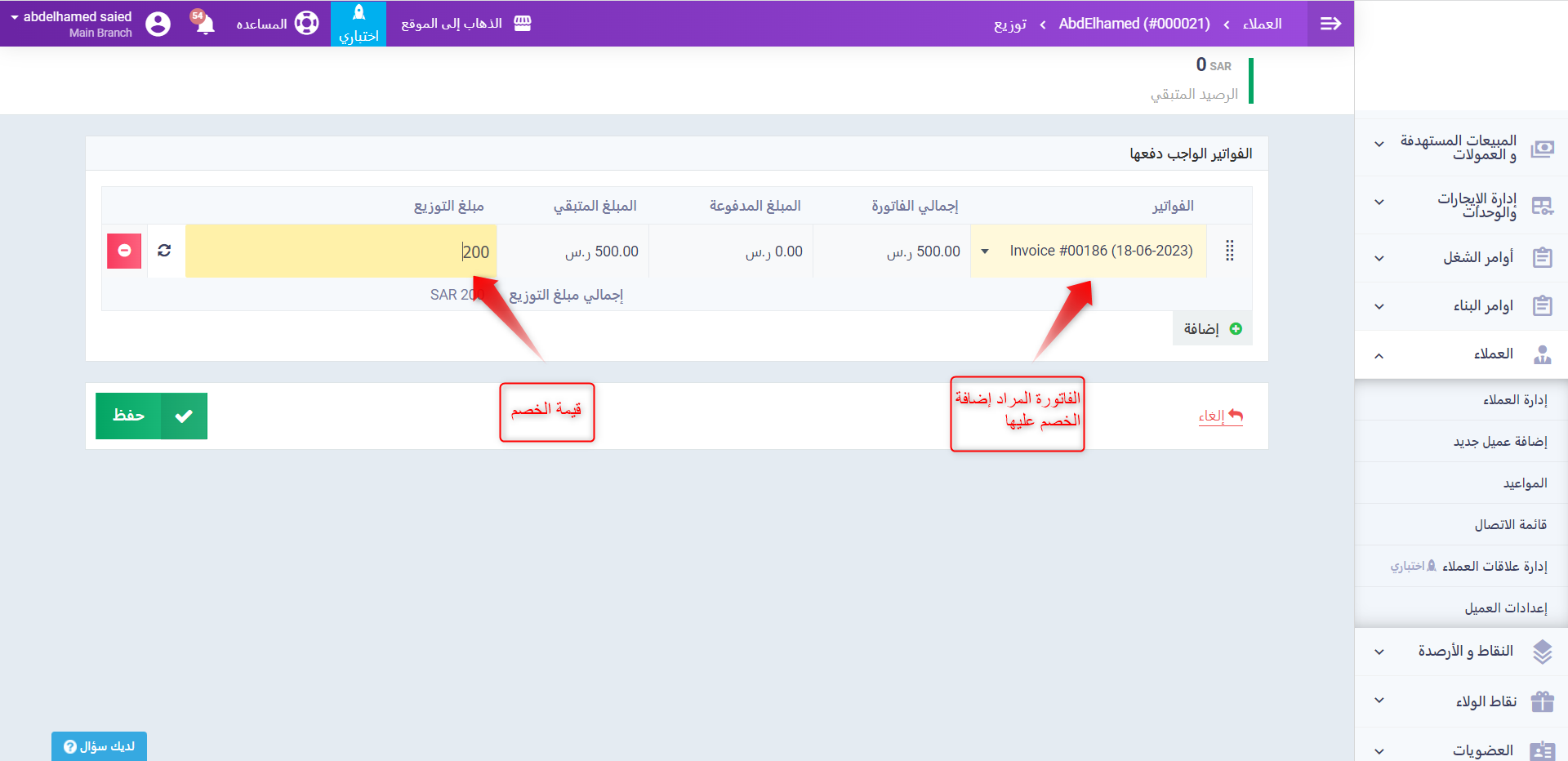Toggle sidebar with the menu arrow icon
The width and height of the screenshot is (1568, 761).
(x=1330, y=24)
